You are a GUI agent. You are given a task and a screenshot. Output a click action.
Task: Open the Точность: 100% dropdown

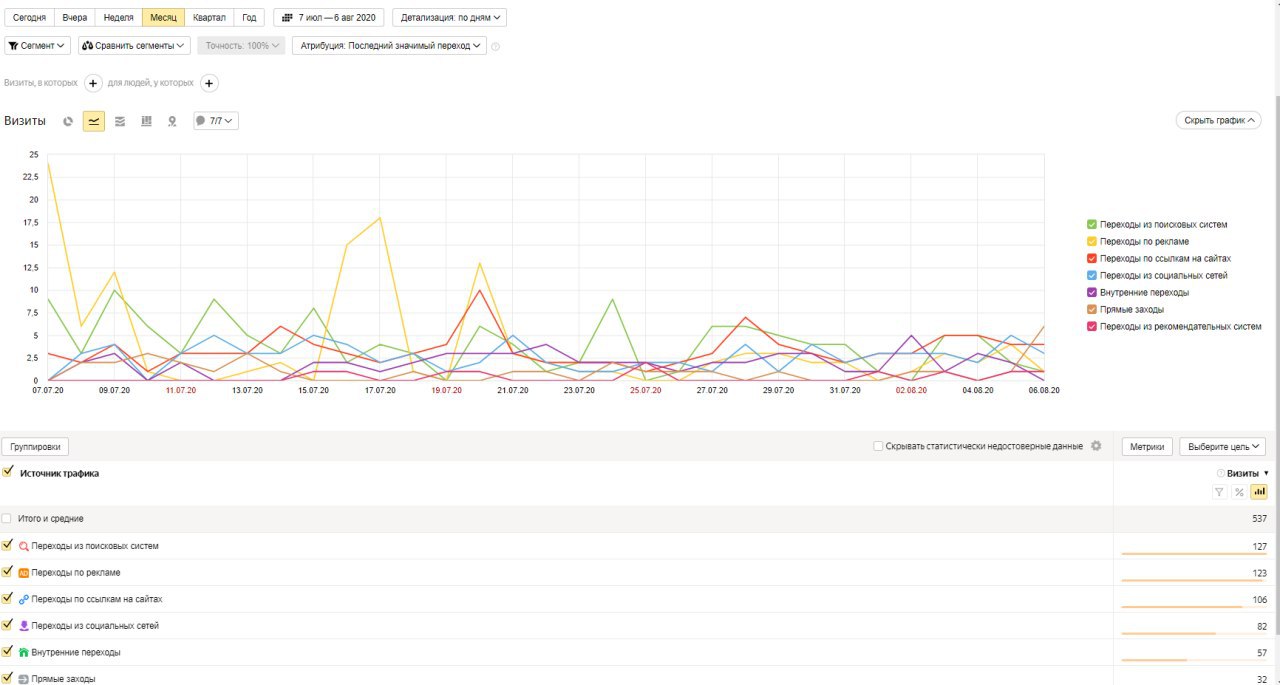[x=241, y=46]
